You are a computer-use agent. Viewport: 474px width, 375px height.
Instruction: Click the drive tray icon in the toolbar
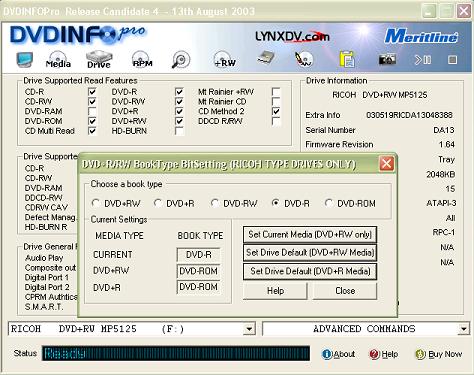[266, 58]
